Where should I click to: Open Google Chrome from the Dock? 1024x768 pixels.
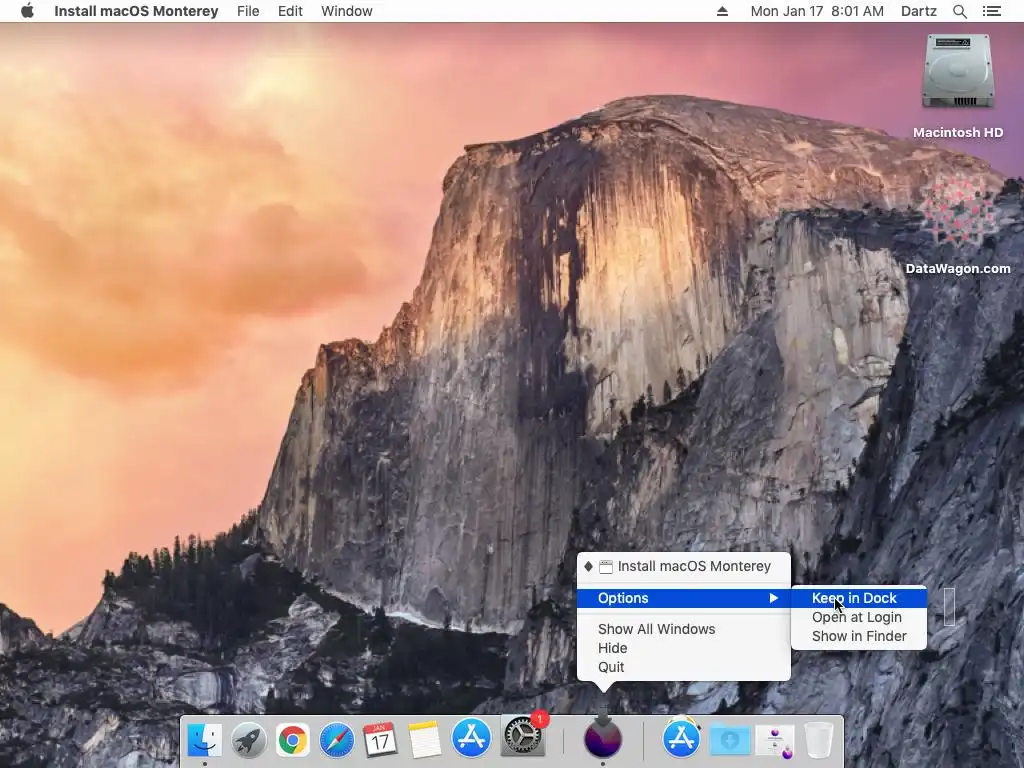293,740
